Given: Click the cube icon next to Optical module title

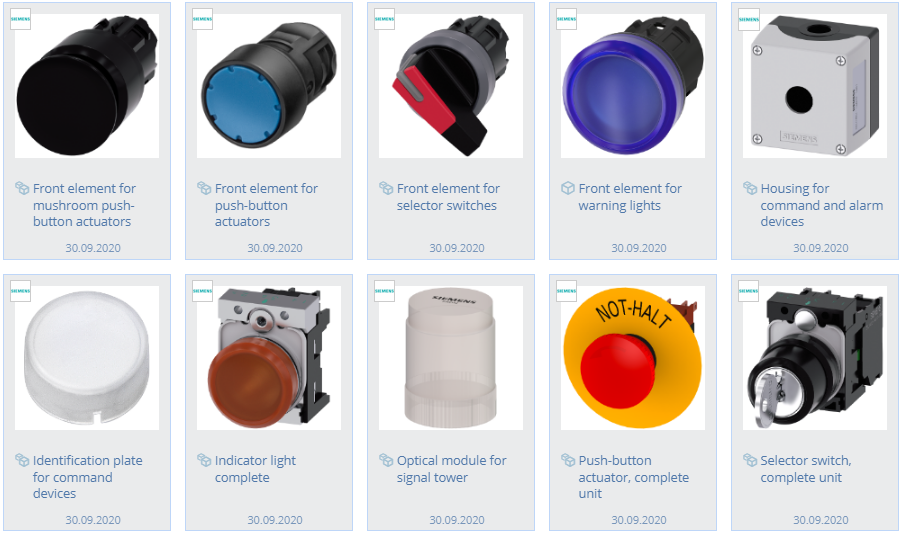Looking at the screenshot, I should pyautogui.click(x=386, y=460).
